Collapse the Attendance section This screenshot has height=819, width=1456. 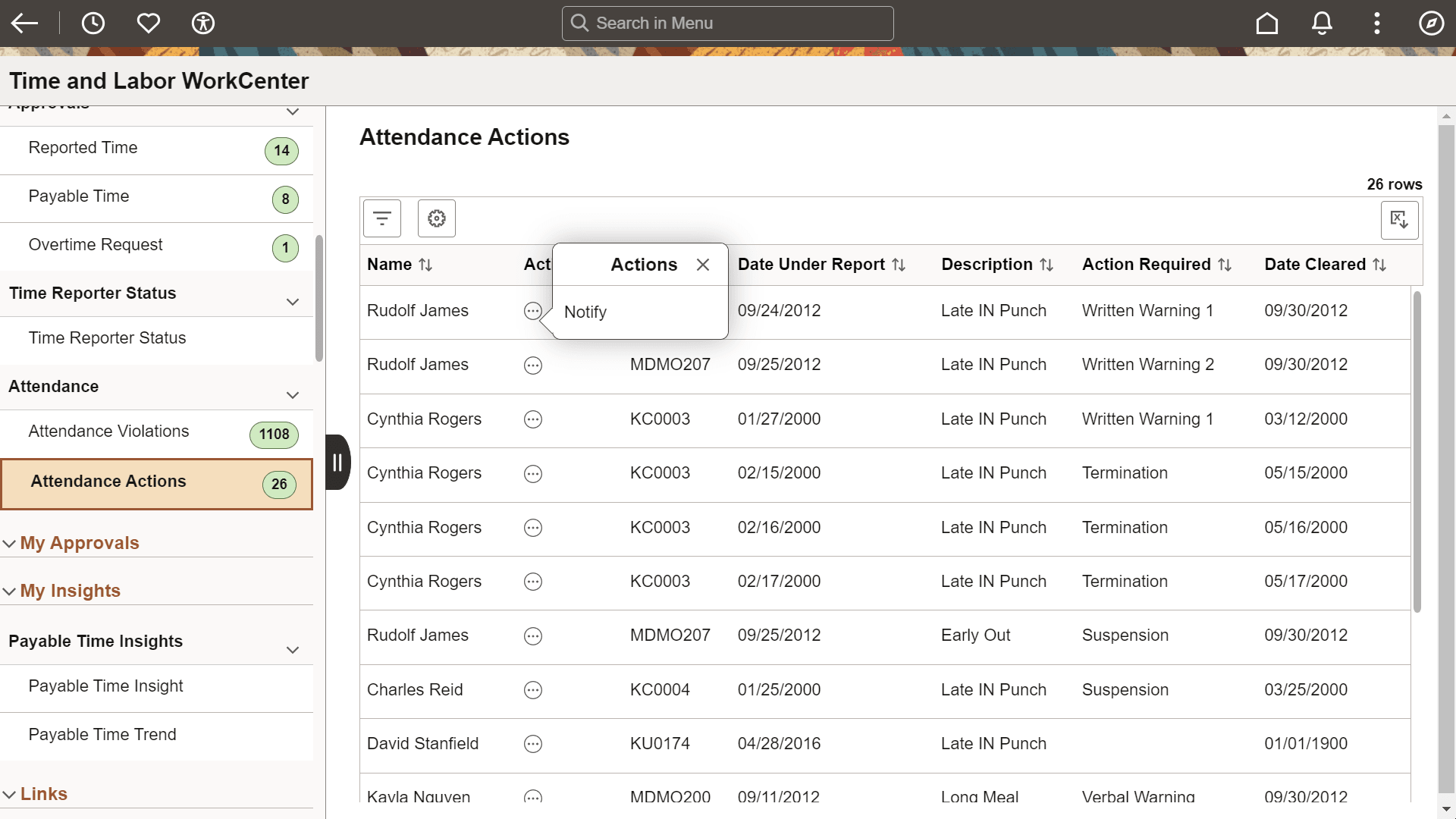tap(293, 395)
